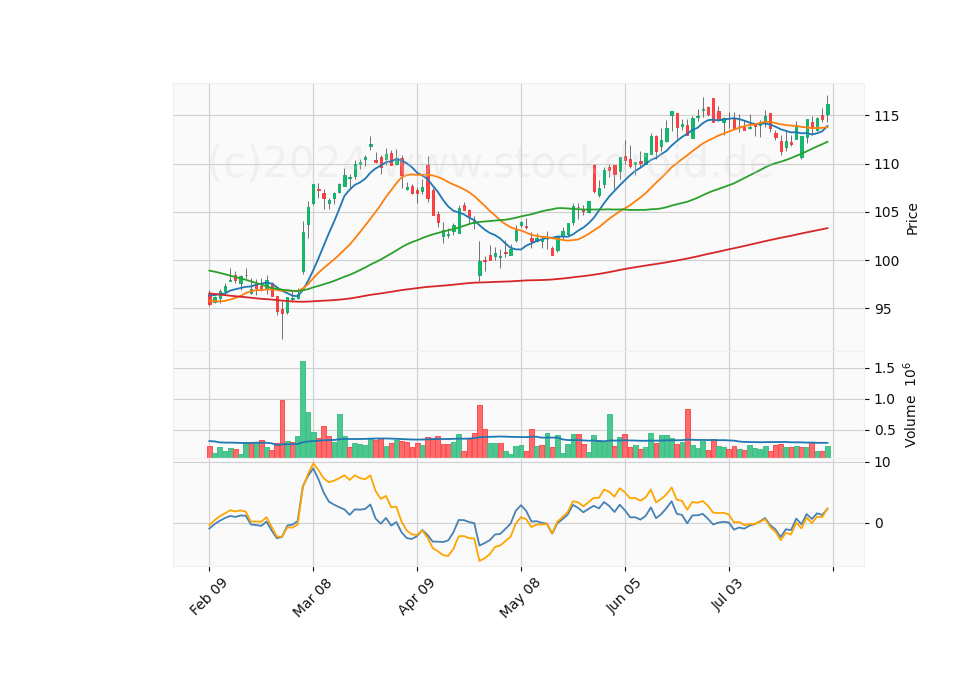Click the last green candlestick at chart's right edge
The width and height of the screenshot is (960, 690).
pos(828,109)
